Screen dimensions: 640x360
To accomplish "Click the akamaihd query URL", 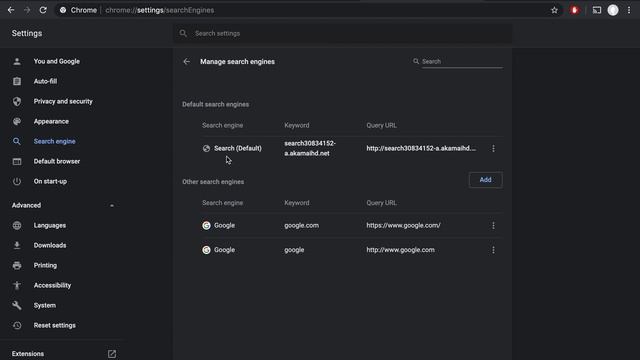I will tap(421, 149).
